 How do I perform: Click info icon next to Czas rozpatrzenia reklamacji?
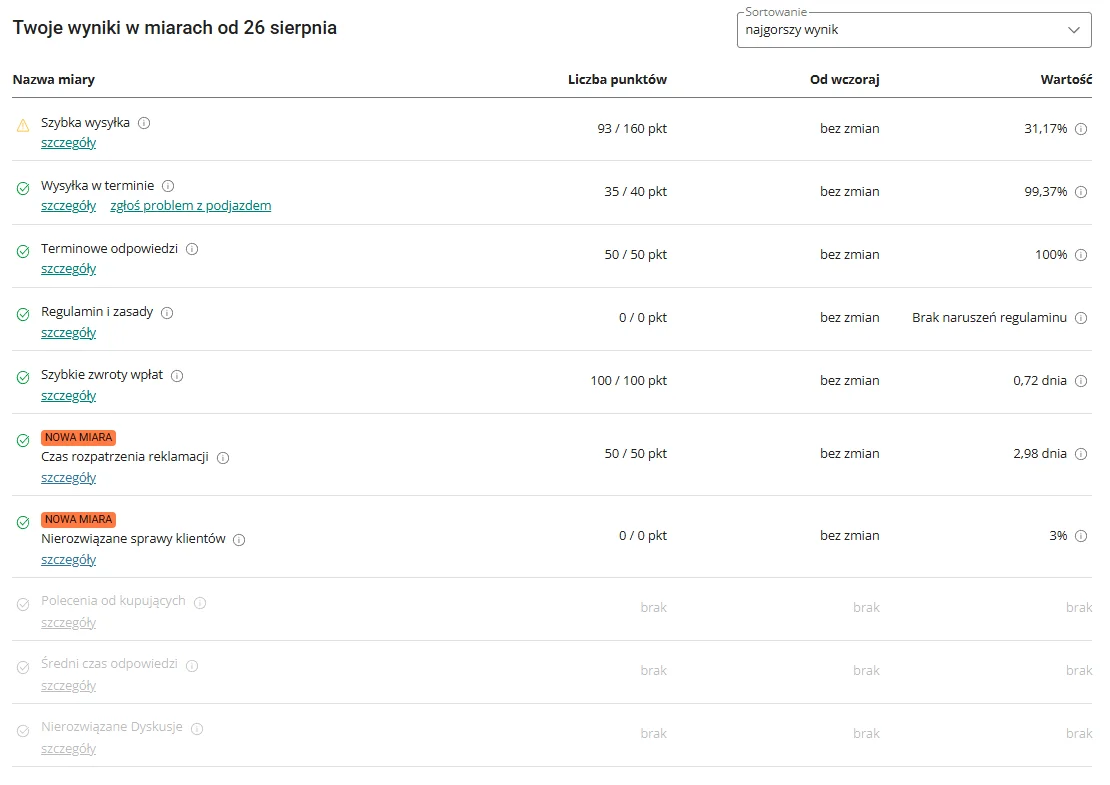pyautogui.click(x=223, y=458)
